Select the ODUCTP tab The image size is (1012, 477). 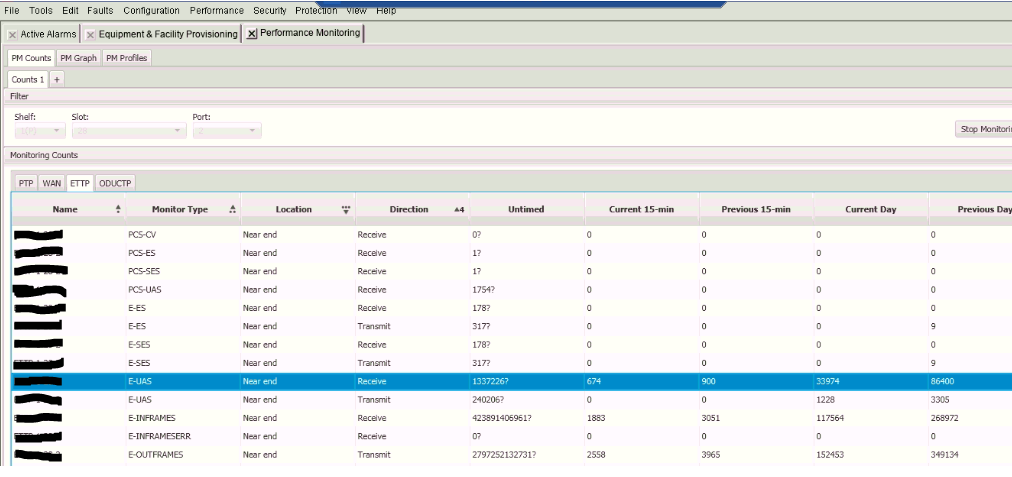(x=116, y=183)
